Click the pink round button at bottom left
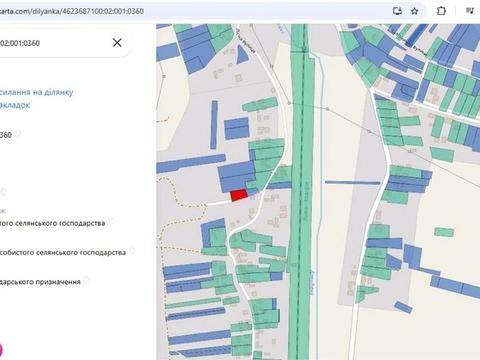Viewport: 480px width, 360px height. click(x=1, y=351)
